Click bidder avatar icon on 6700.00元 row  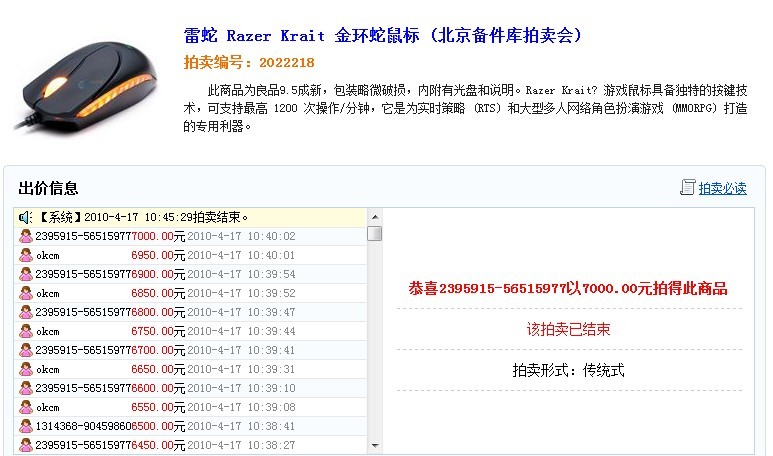[x=26, y=350]
